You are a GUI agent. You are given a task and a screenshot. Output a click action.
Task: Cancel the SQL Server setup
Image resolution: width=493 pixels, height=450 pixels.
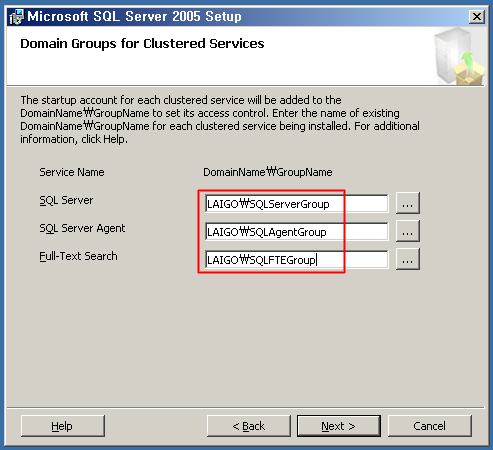(430, 426)
